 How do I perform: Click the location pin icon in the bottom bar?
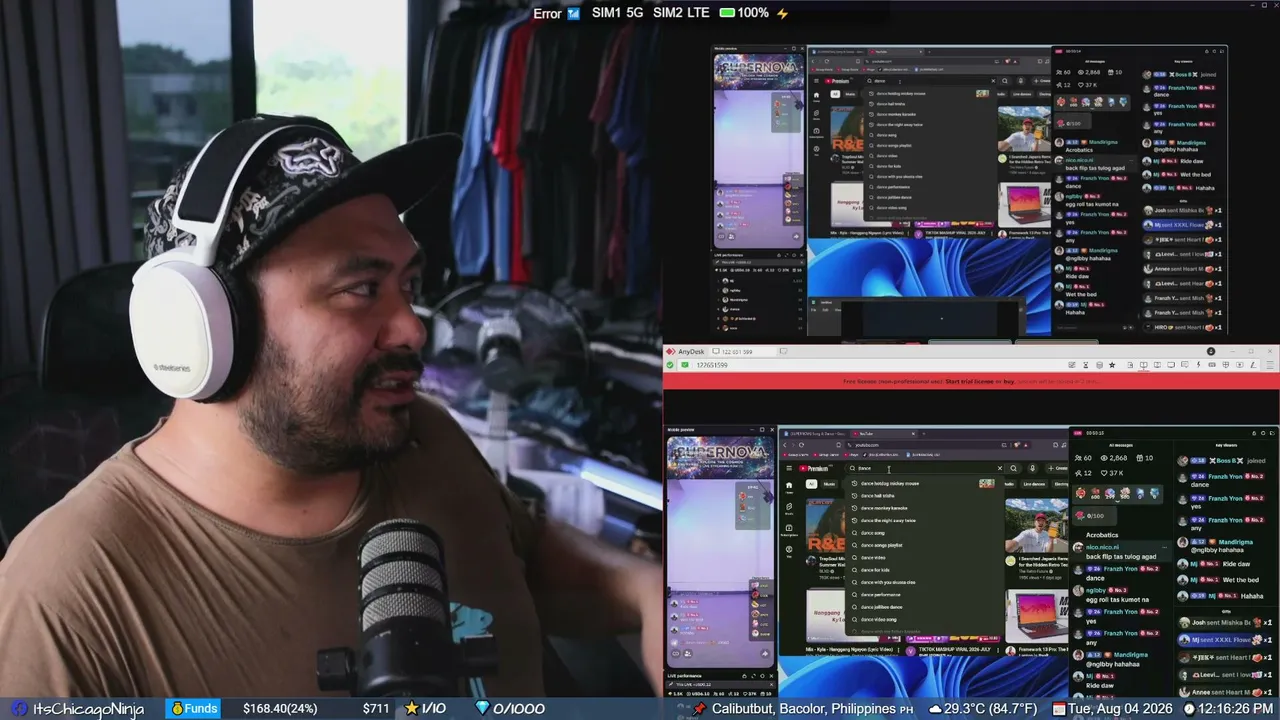[x=700, y=709]
